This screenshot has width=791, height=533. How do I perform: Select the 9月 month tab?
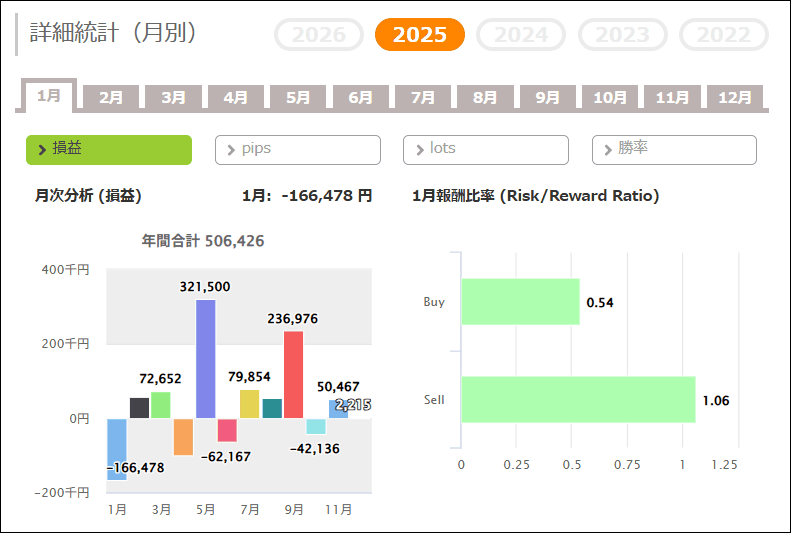pos(547,98)
